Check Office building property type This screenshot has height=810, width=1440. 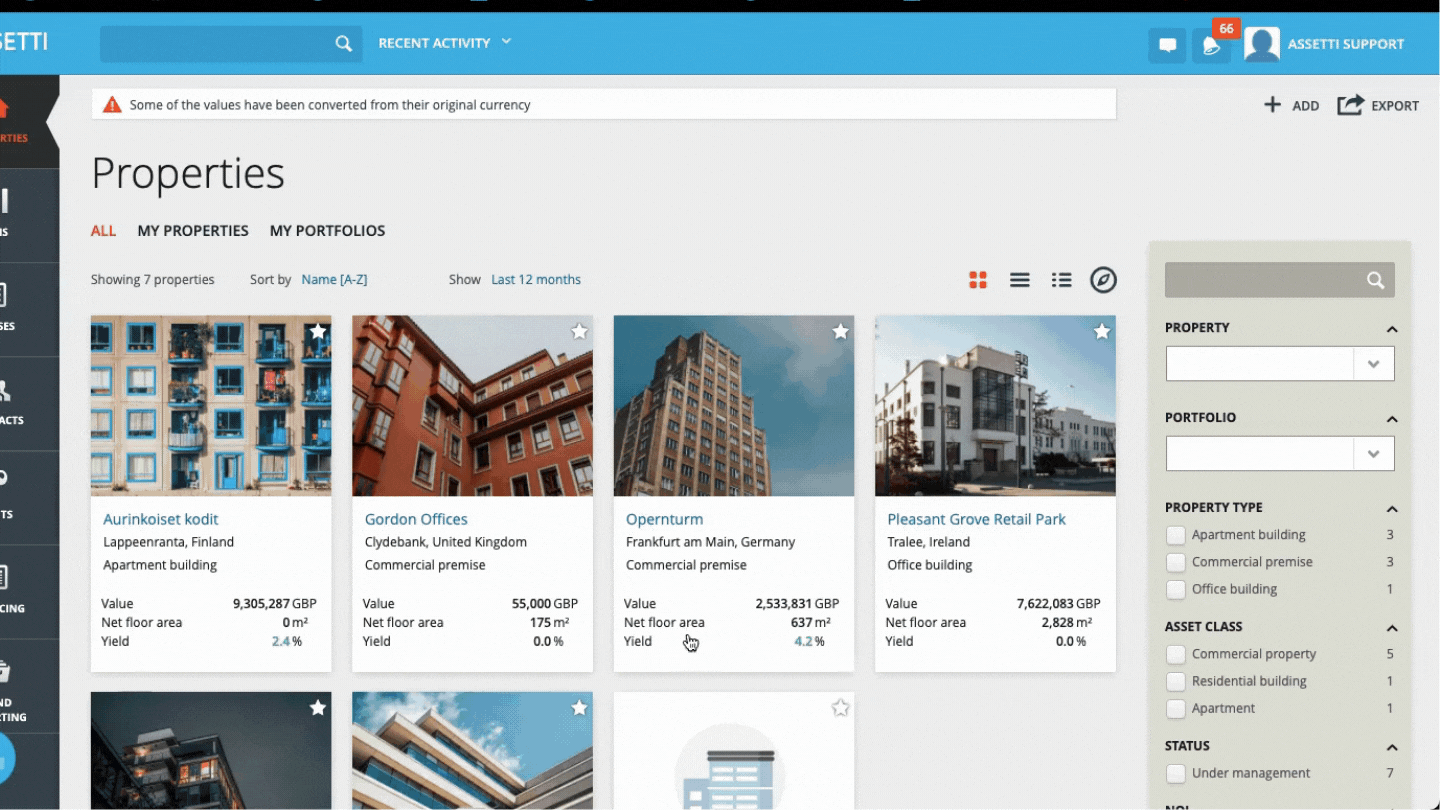click(1176, 589)
